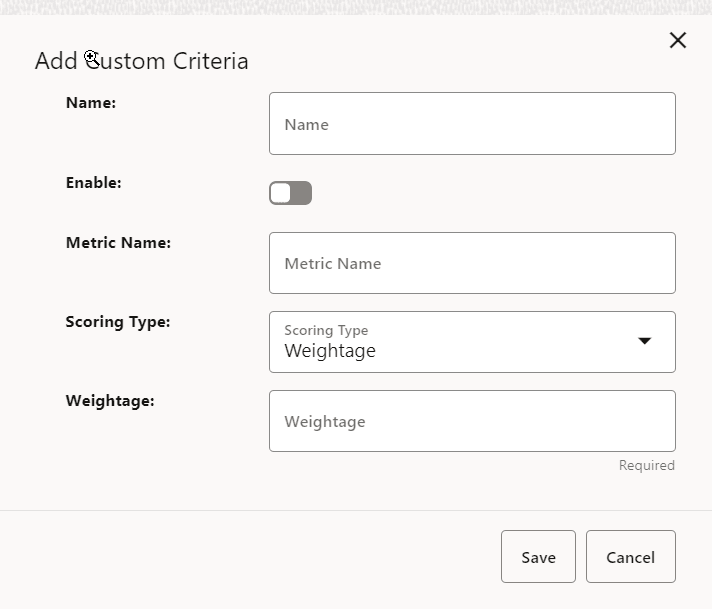The width and height of the screenshot is (712, 609).
Task: Click the bold "Metric Name:" label
Action: pos(118,242)
